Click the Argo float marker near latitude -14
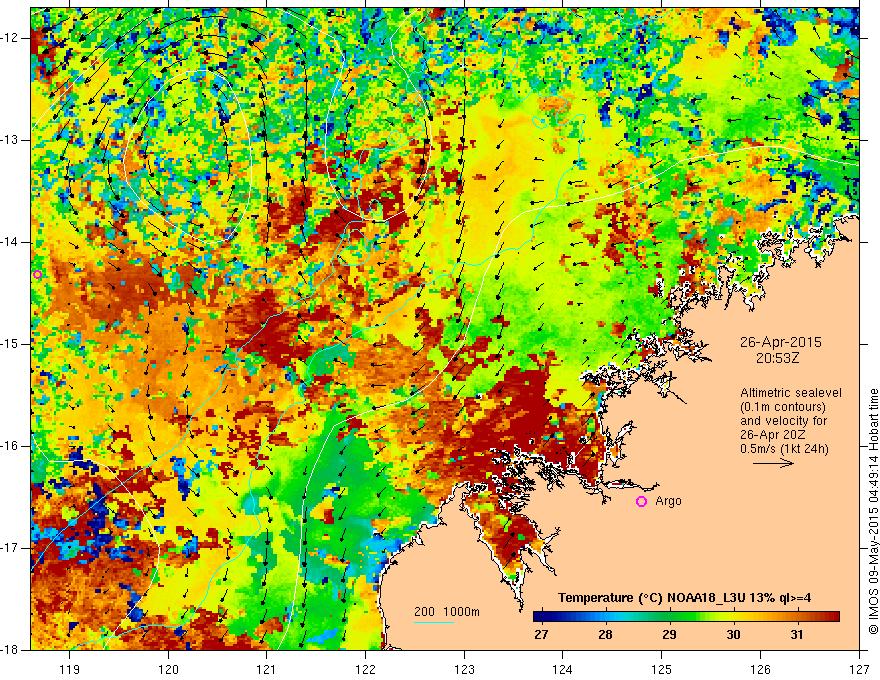 38,274
